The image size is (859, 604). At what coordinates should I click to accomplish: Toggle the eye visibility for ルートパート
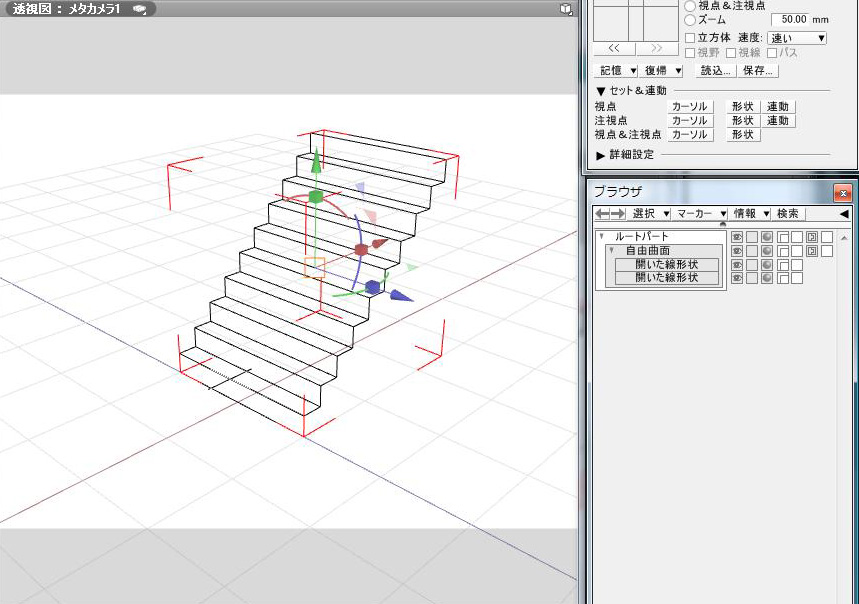[x=737, y=237]
